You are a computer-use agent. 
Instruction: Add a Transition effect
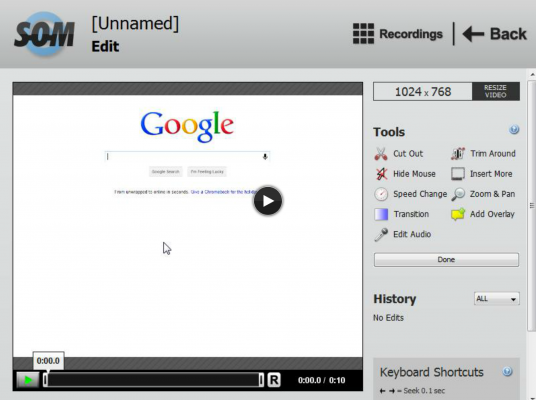(402, 214)
